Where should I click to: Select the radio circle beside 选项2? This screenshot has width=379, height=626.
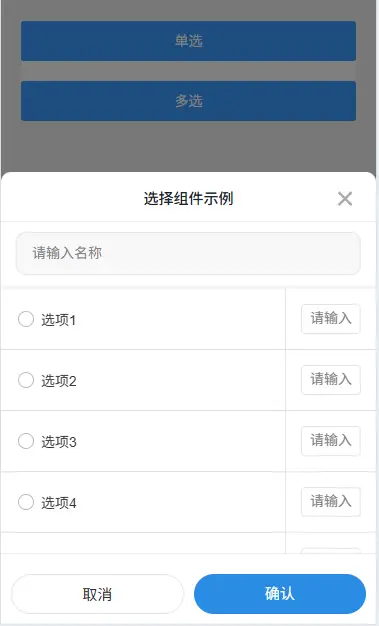[26, 380]
